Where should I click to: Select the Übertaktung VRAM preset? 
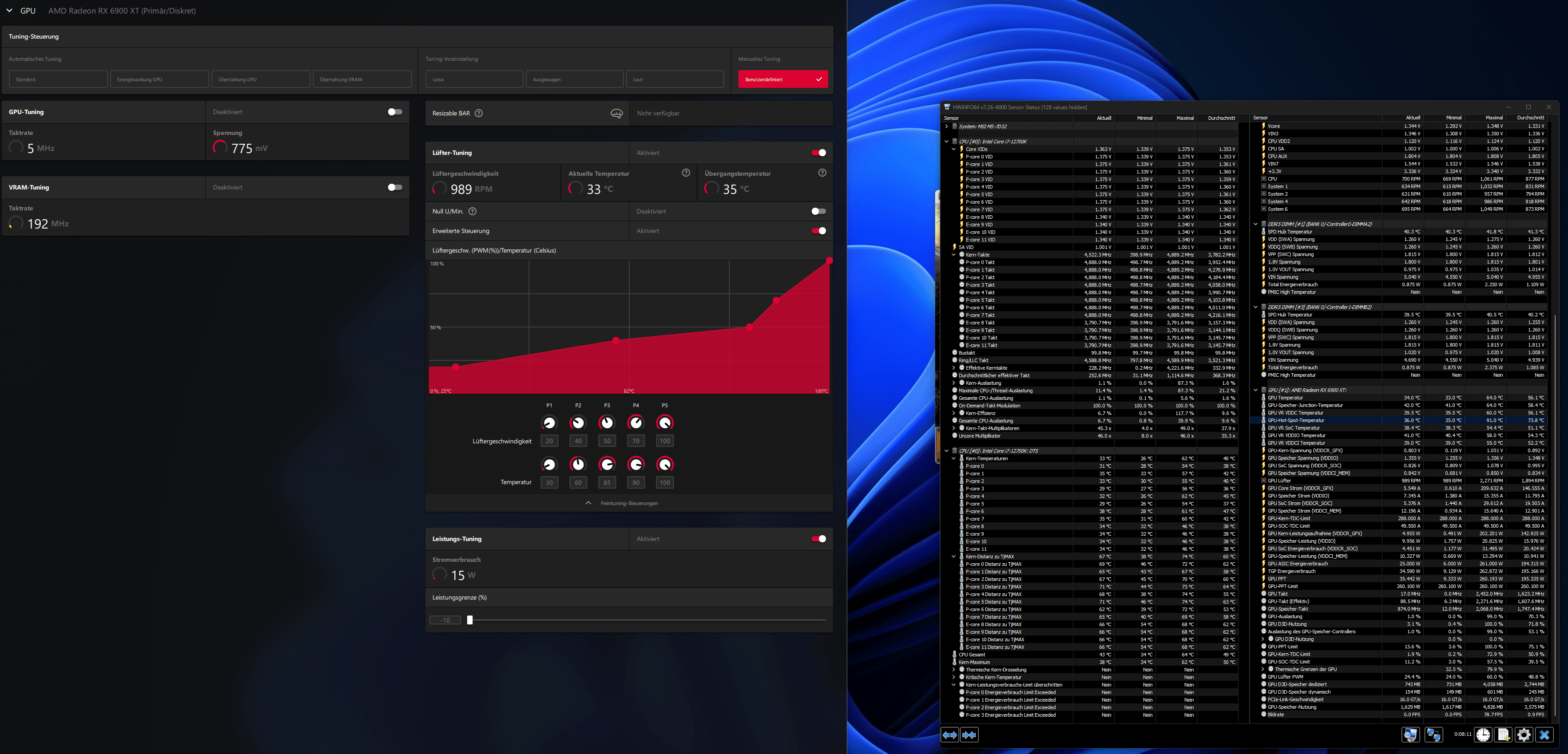pyautogui.click(x=362, y=79)
